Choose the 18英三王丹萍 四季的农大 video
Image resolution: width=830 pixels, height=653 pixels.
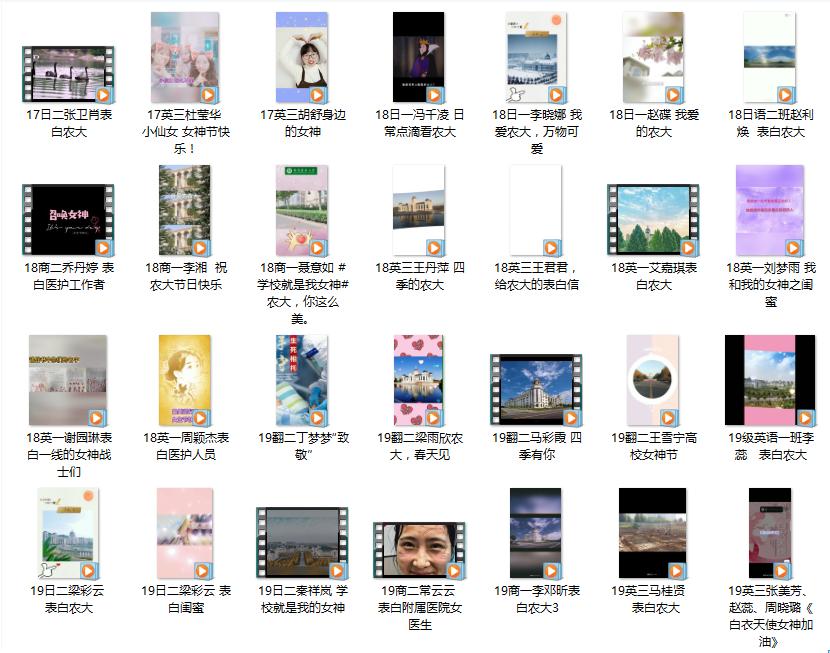point(418,210)
